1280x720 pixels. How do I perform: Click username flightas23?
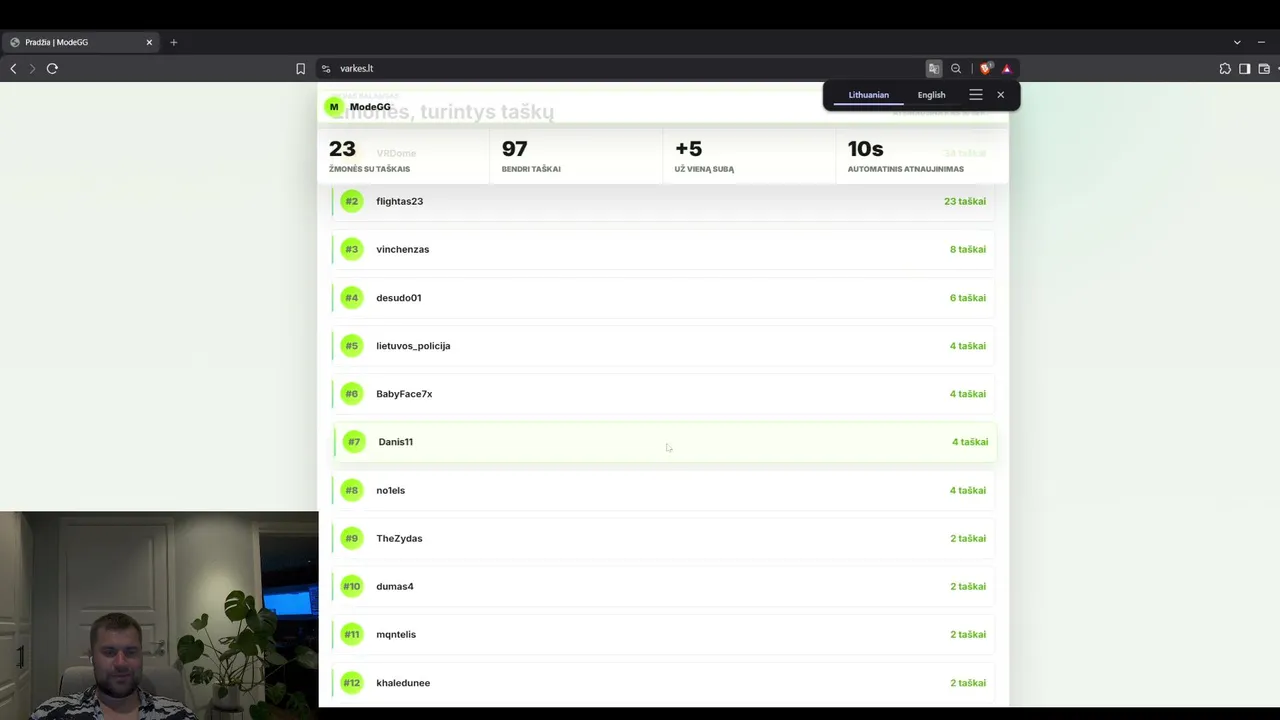tap(399, 201)
